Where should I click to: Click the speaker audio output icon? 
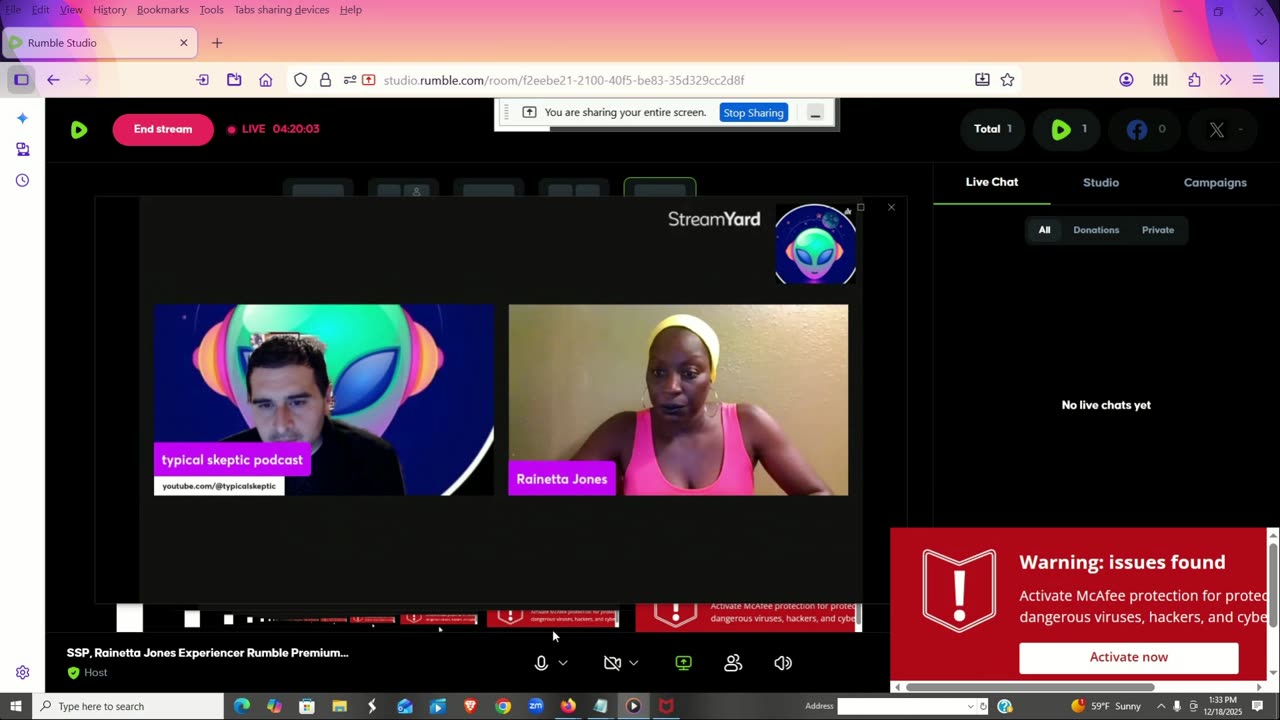click(x=783, y=663)
